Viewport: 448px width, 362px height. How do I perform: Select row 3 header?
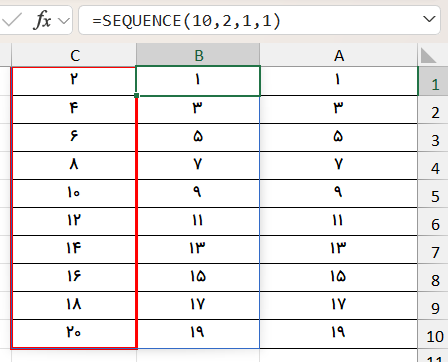click(433, 138)
